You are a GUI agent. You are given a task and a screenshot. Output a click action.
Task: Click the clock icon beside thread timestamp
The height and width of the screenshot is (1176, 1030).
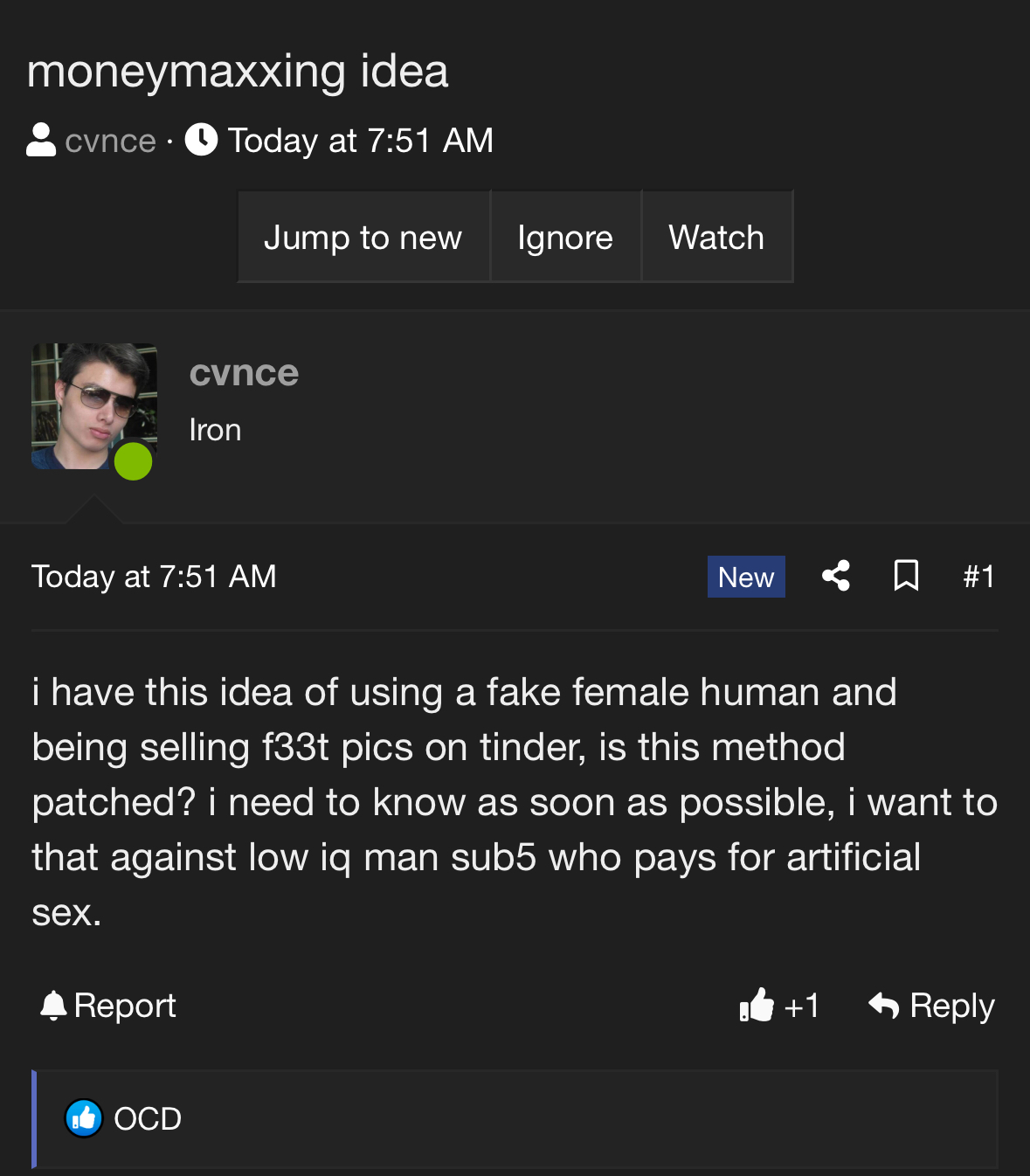tap(201, 140)
